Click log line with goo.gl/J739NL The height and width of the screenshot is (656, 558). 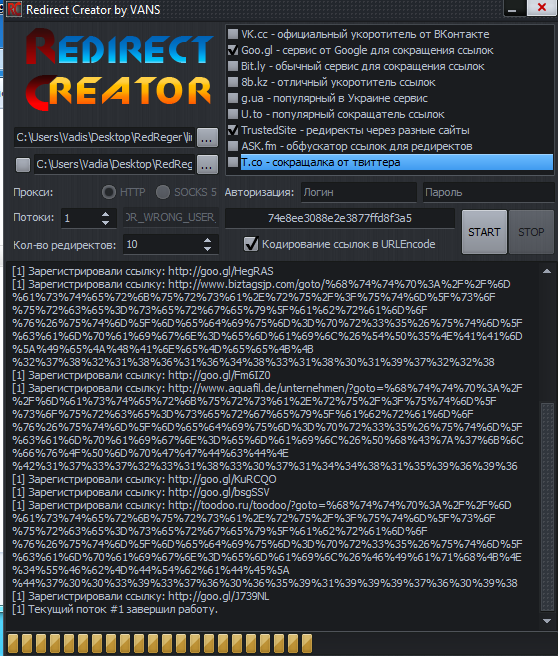click(x=140, y=596)
